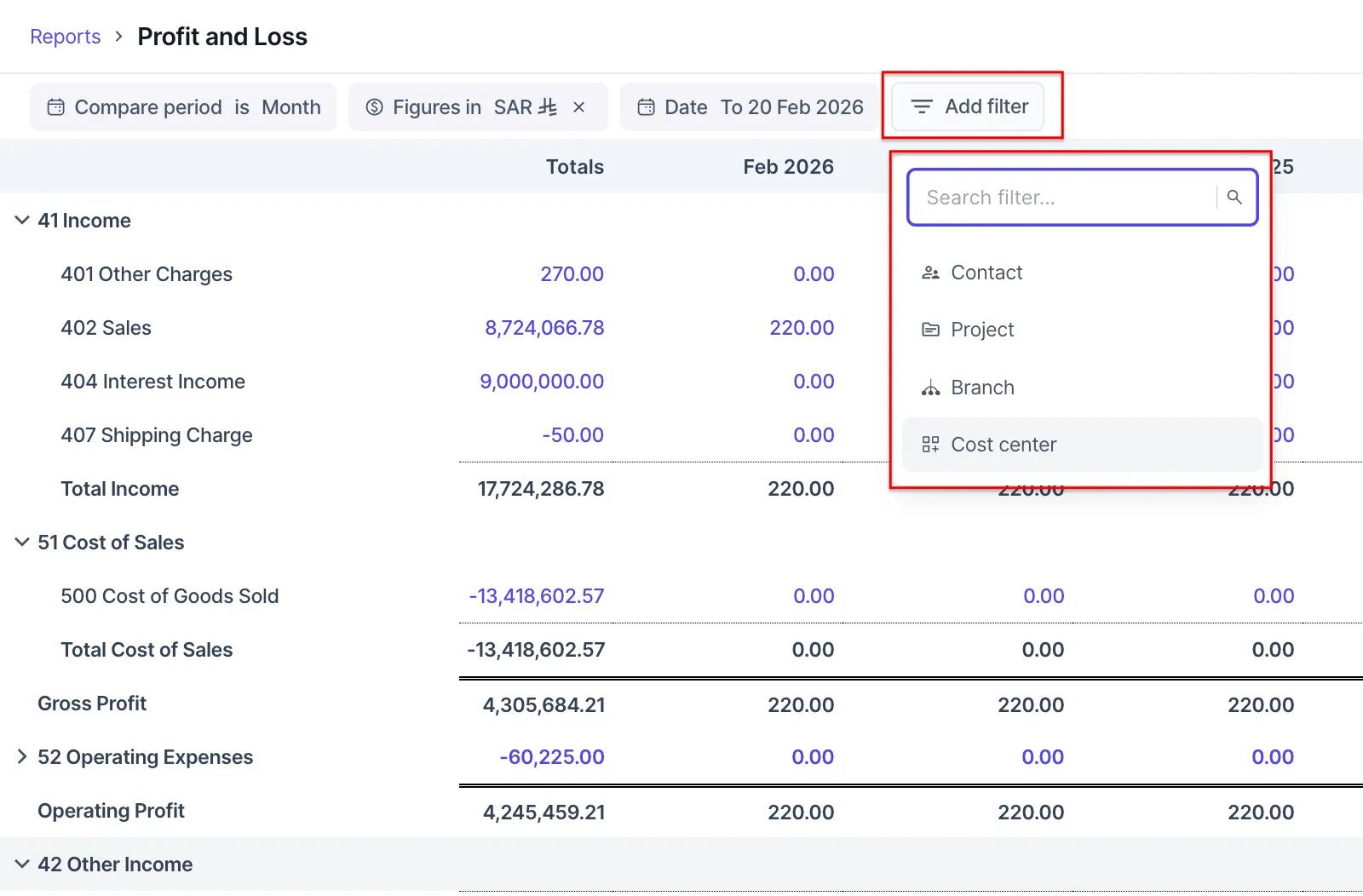Click the currency icon in Figures filter
This screenshot has height=896, width=1363.
coord(374,107)
